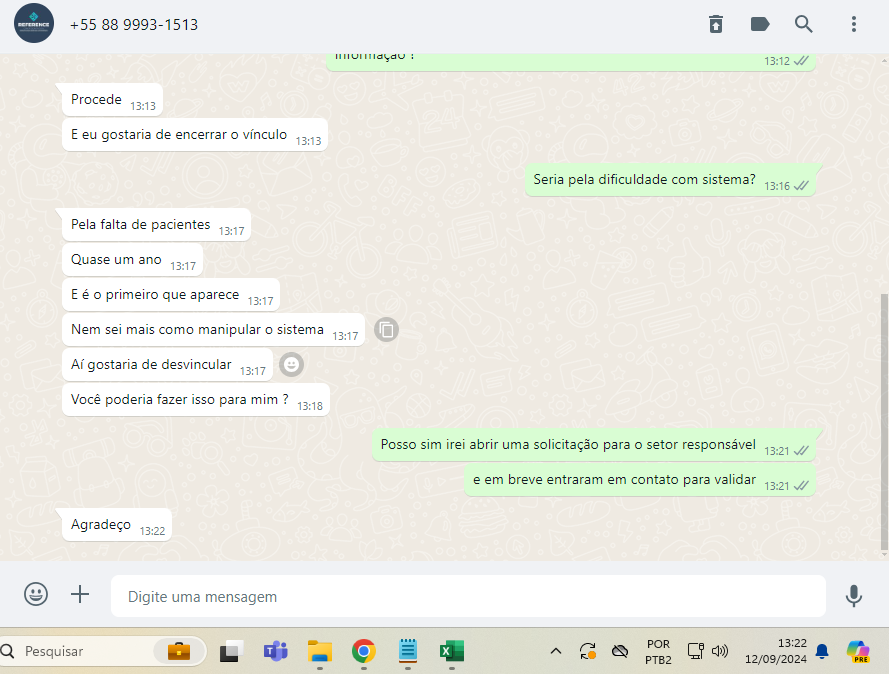Open File Explorer from taskbar
The height and width of the screenshot is (674, 889).
[320, 651]
